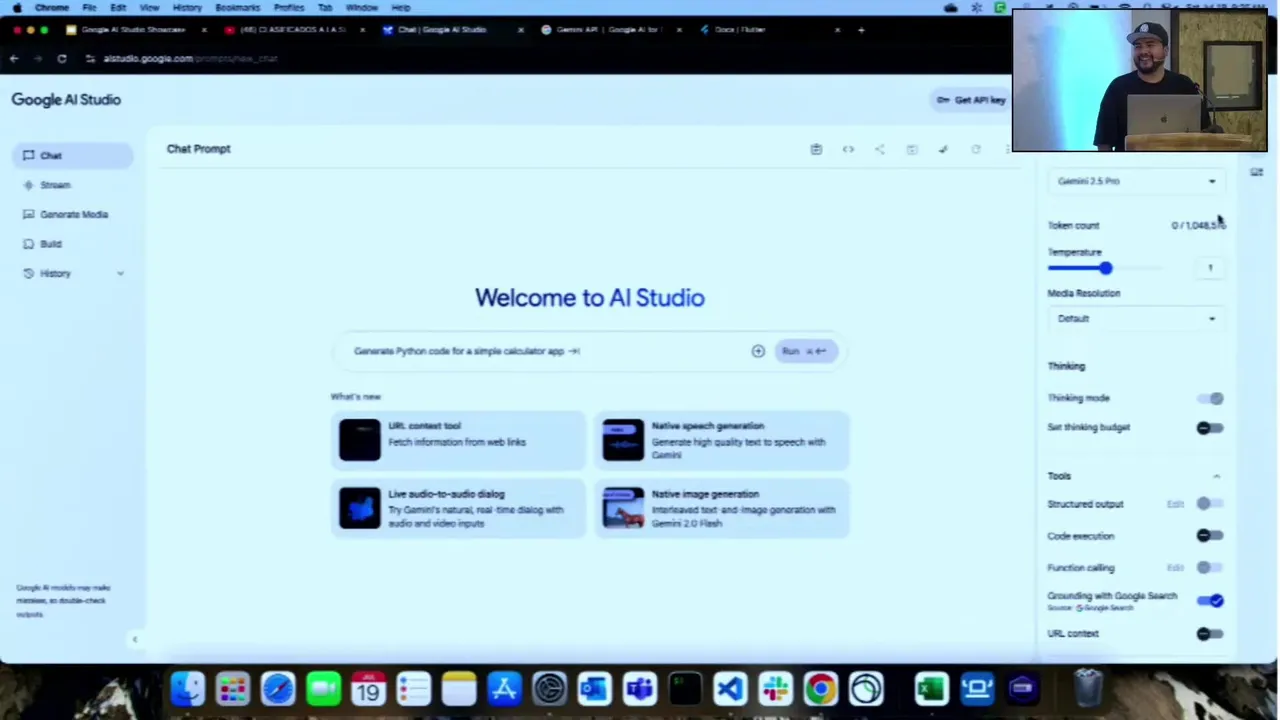Viewport: 1280px width, 720px height.
Task: Open Terminal from the dock
Action: tap(685, 689)
